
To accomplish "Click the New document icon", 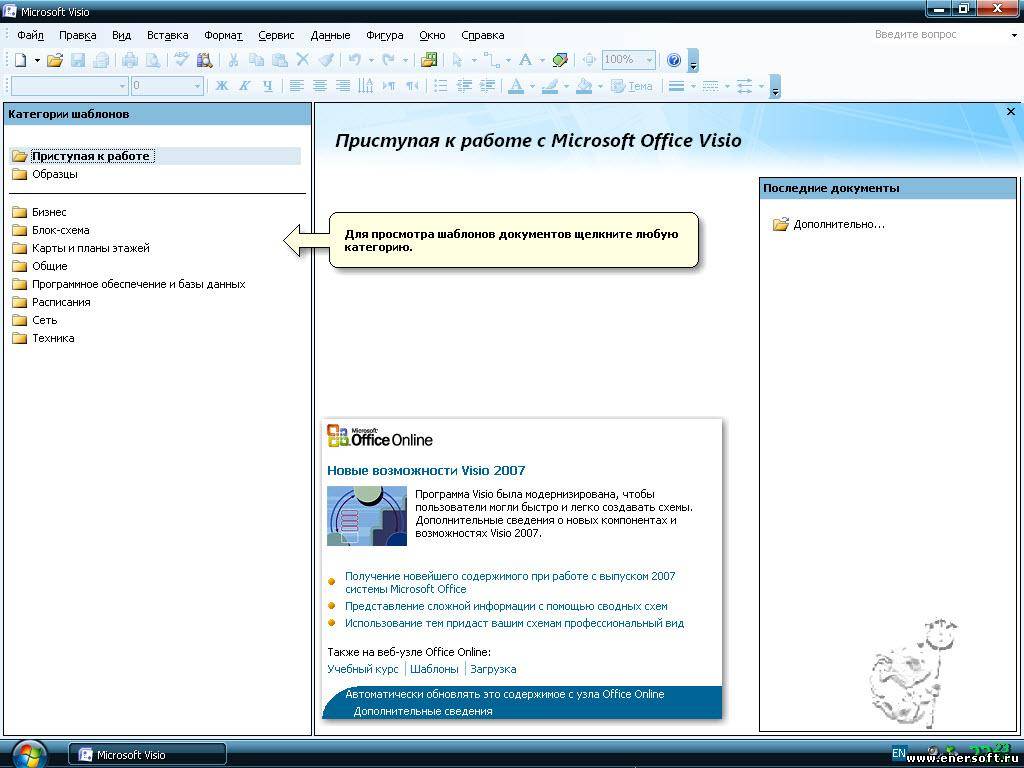I will point(20,60).
